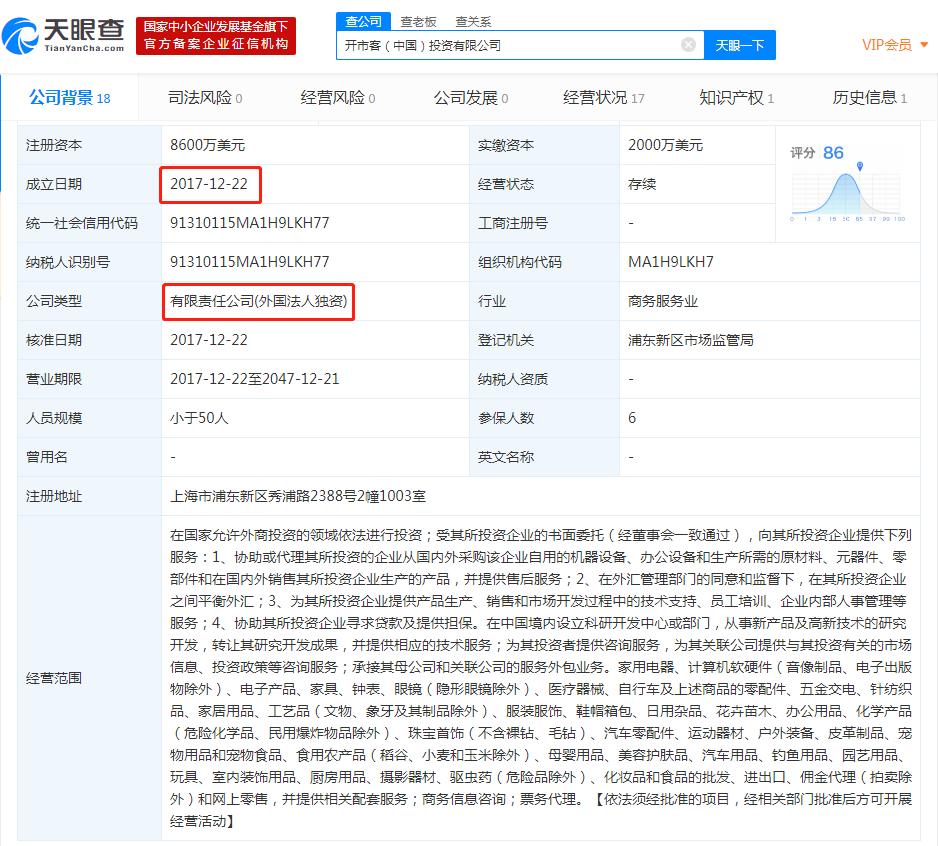Click organization code MA1H9LKH7

(671, 261)
